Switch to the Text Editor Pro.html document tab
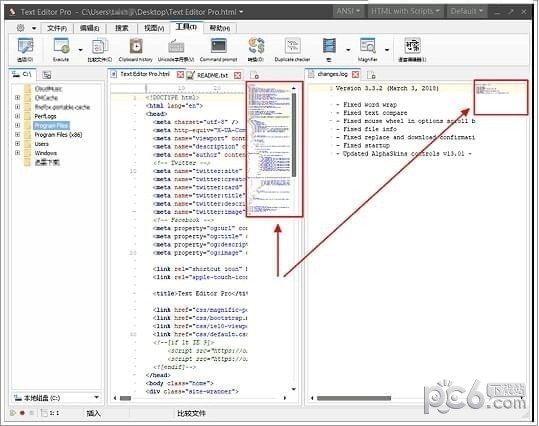Viewport: 539px width, 426px height. point(145,74)
